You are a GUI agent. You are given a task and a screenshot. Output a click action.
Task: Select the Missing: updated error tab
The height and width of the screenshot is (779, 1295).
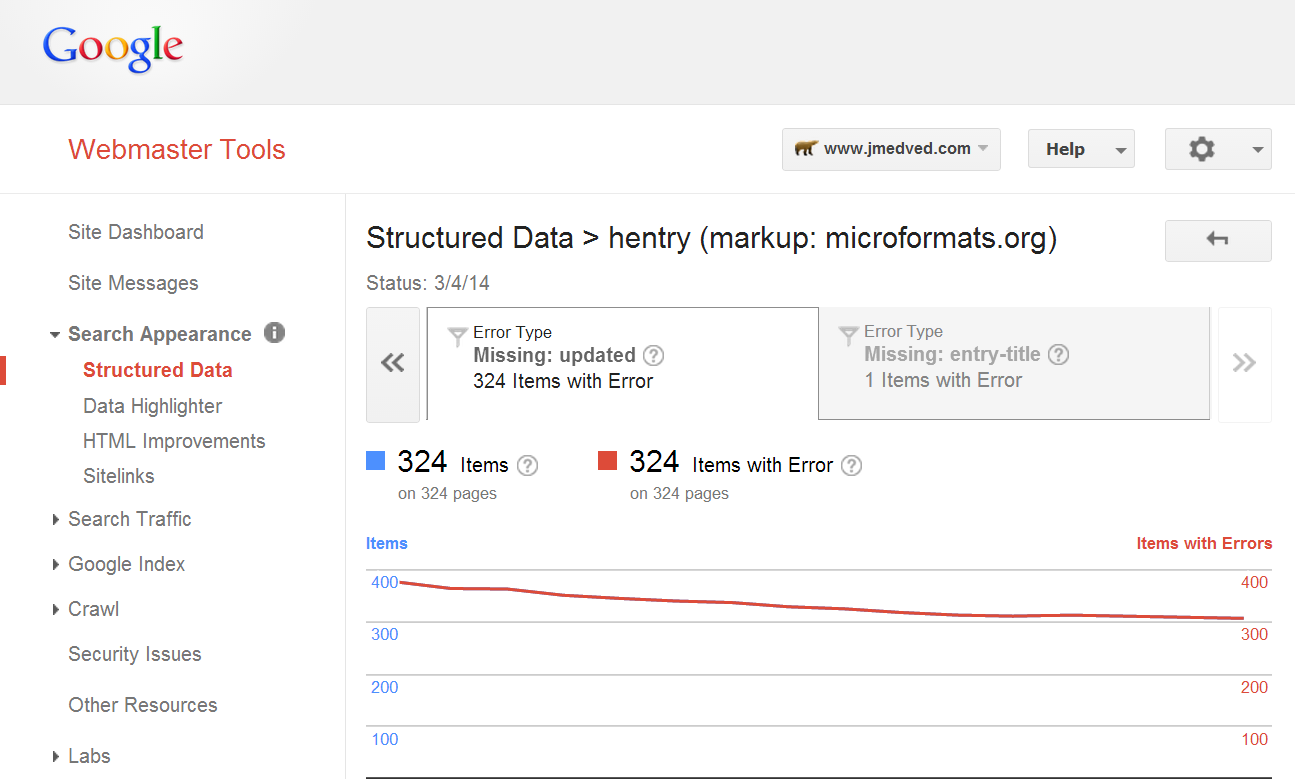pyautogui.click(x=622, y=363)
